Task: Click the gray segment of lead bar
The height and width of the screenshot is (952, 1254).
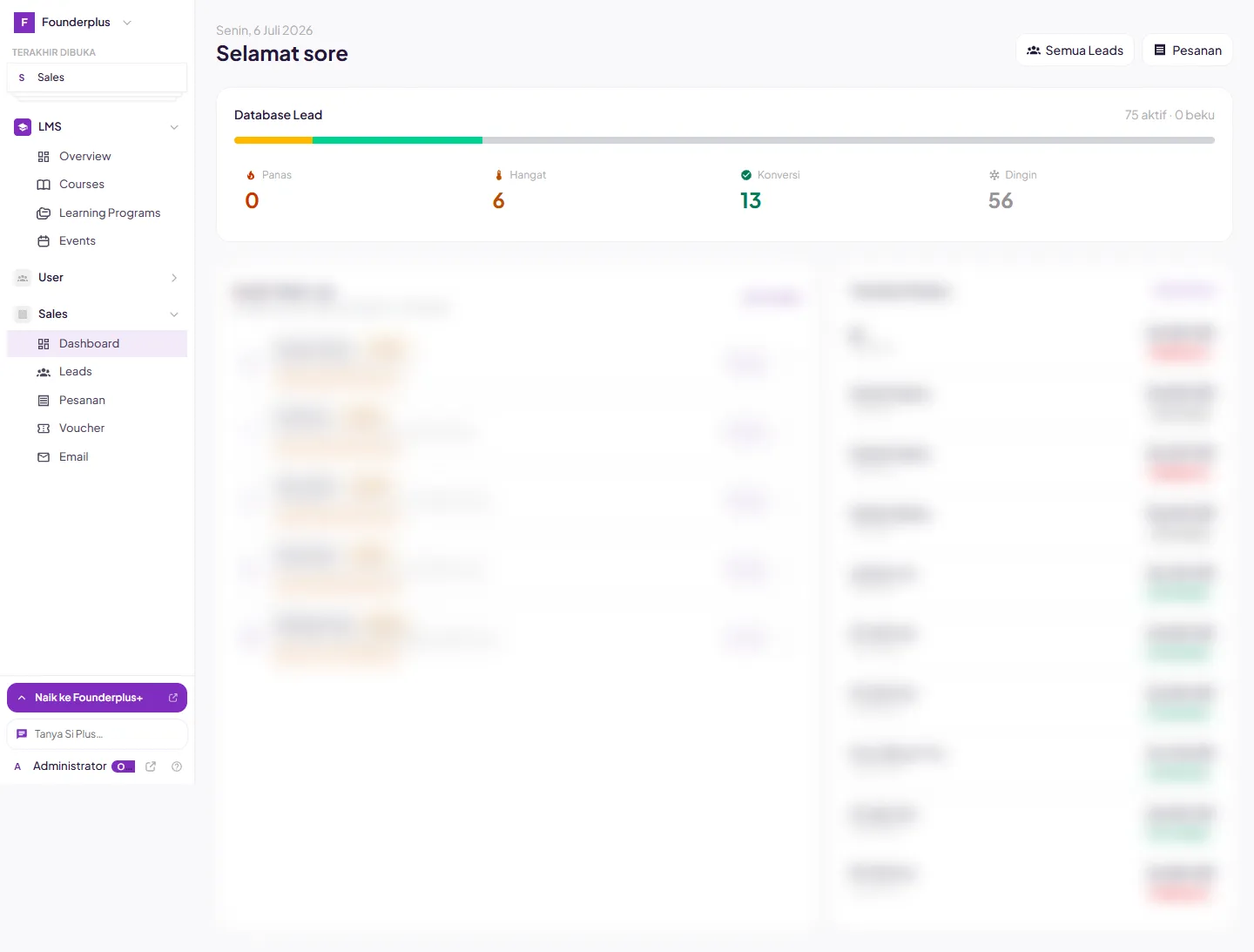Action: (x=848, y=140)
